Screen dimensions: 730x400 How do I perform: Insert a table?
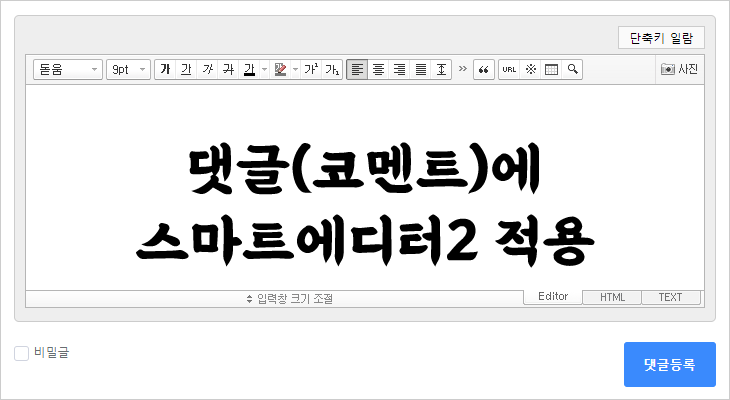coord(551,70)
